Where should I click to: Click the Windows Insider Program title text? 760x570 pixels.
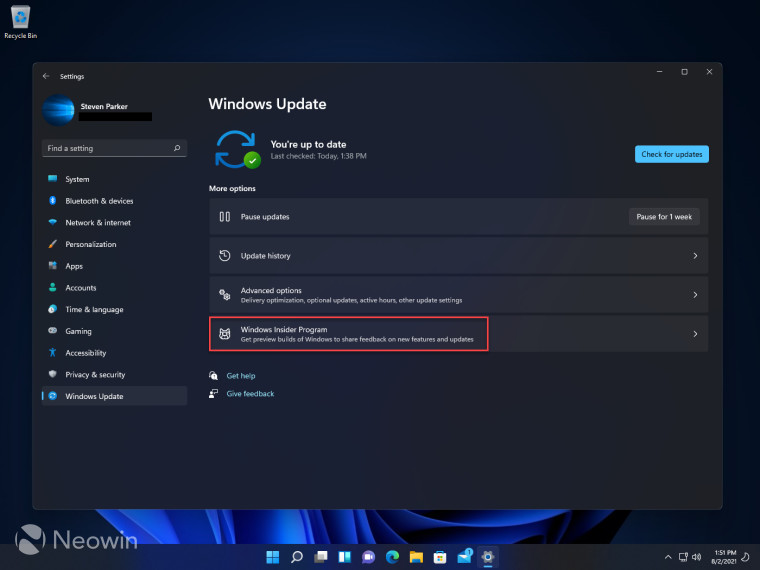[x=284, y=330]
